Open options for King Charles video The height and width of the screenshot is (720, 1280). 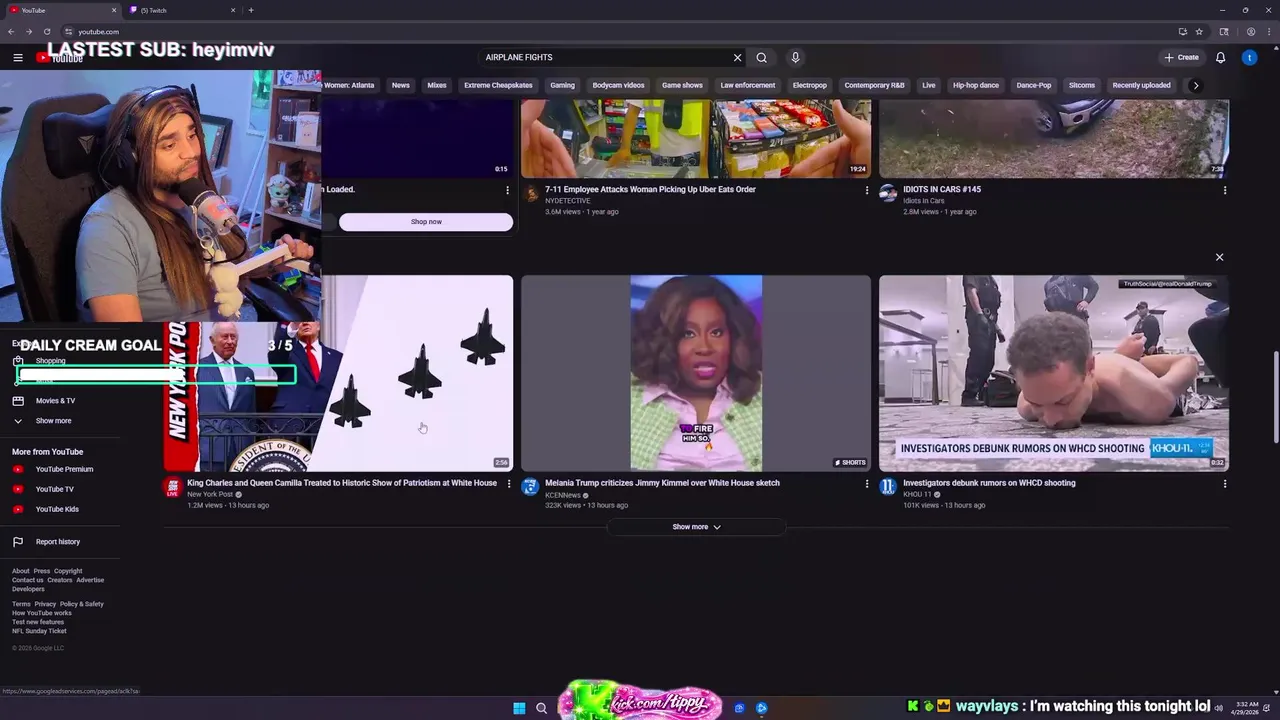pyautogui.click(x=508, y=484)
